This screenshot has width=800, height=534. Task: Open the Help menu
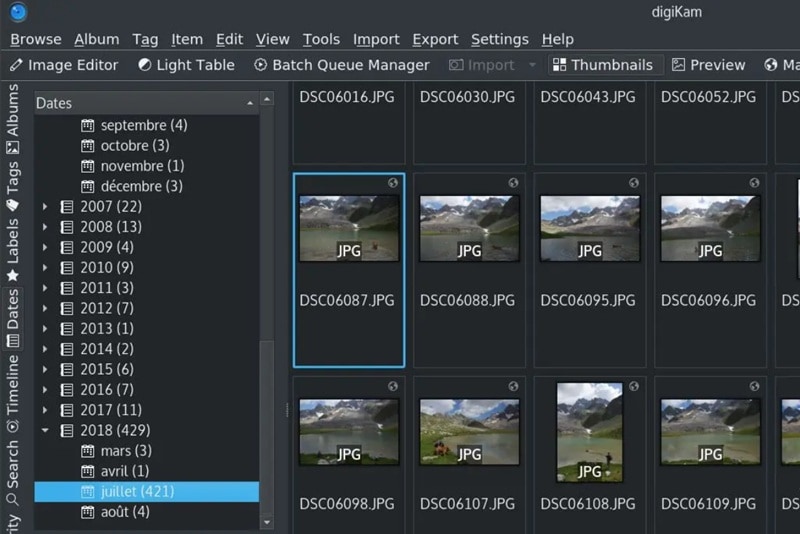[x=558, y=39]
